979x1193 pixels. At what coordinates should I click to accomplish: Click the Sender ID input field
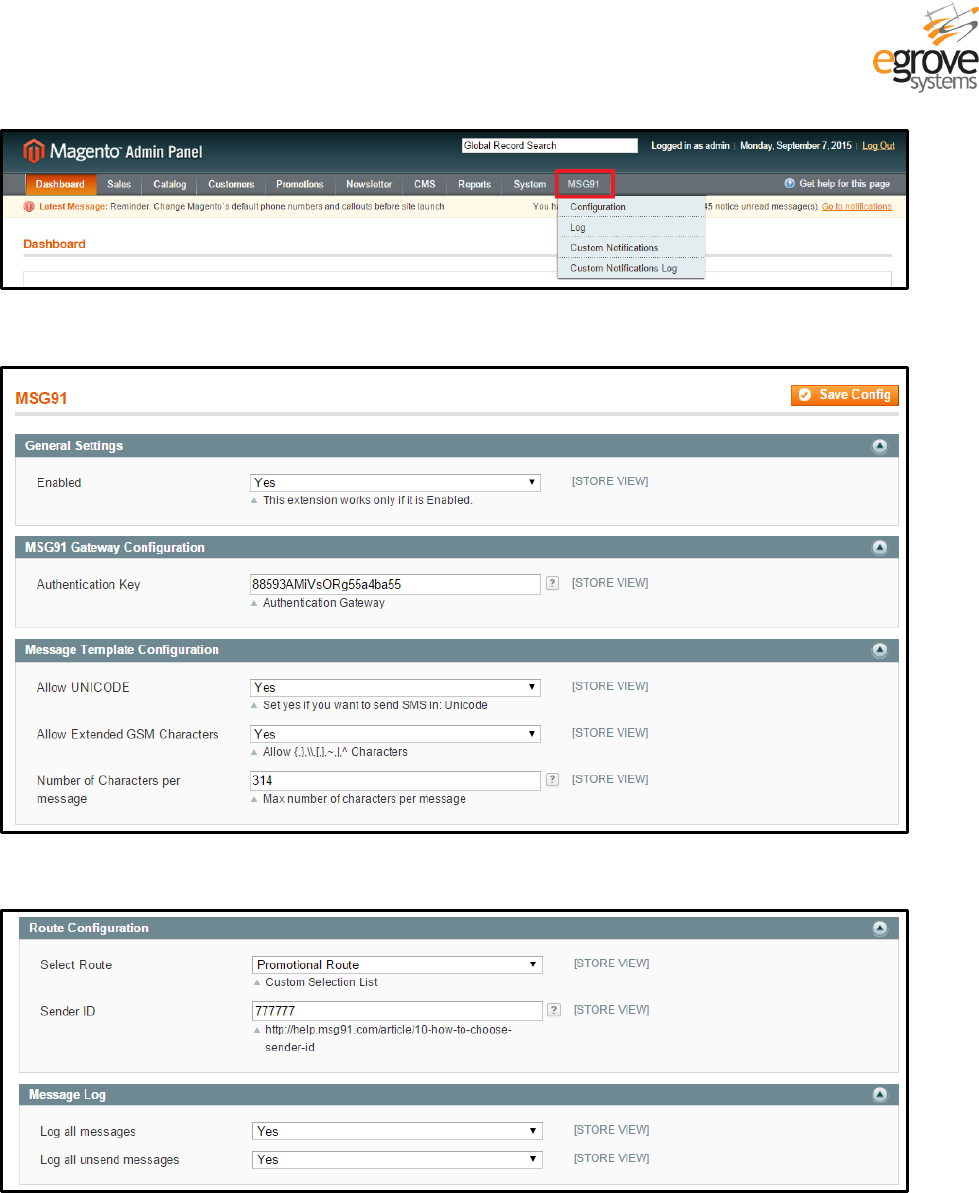pyautogui.click(x=397, y=1010)
